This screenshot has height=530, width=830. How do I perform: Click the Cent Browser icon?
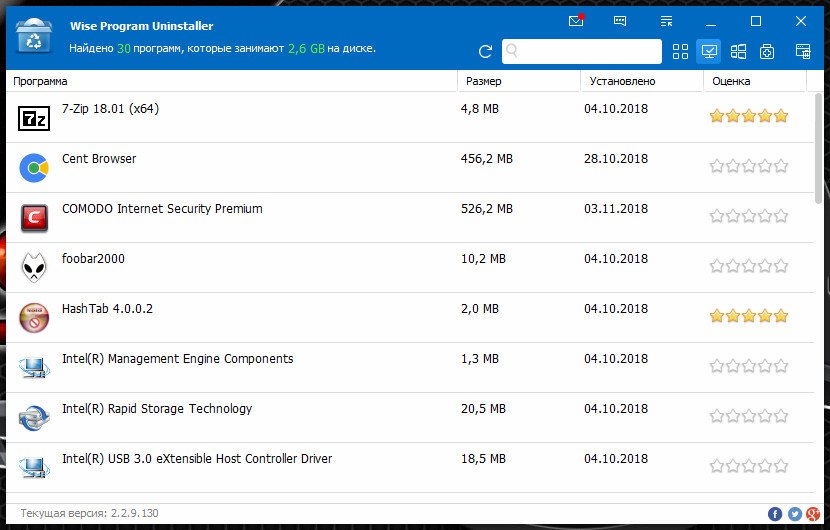click(34, 168)
